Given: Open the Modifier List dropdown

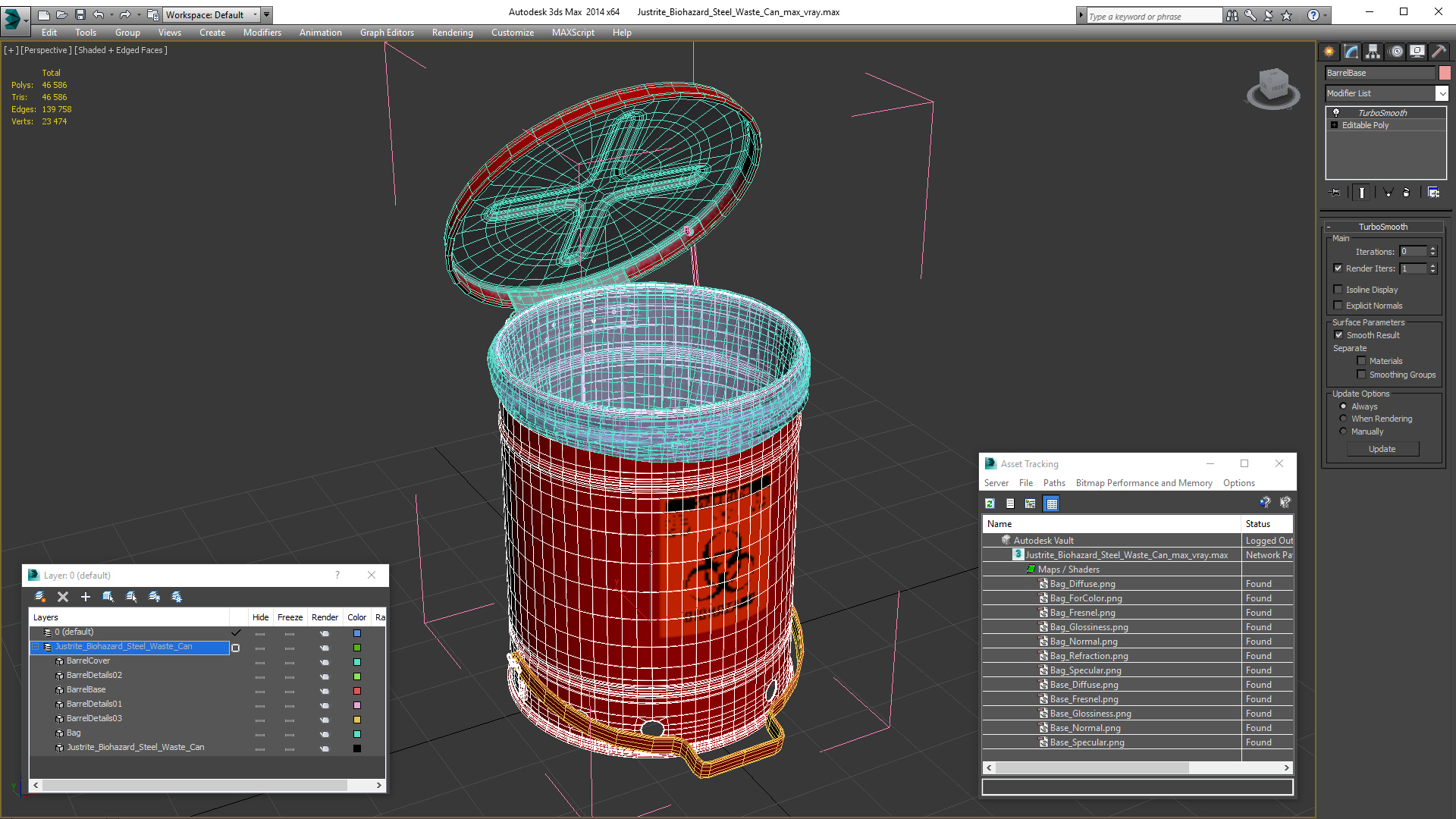Looking at the screenshot, I should click(x=1442, y=93).
